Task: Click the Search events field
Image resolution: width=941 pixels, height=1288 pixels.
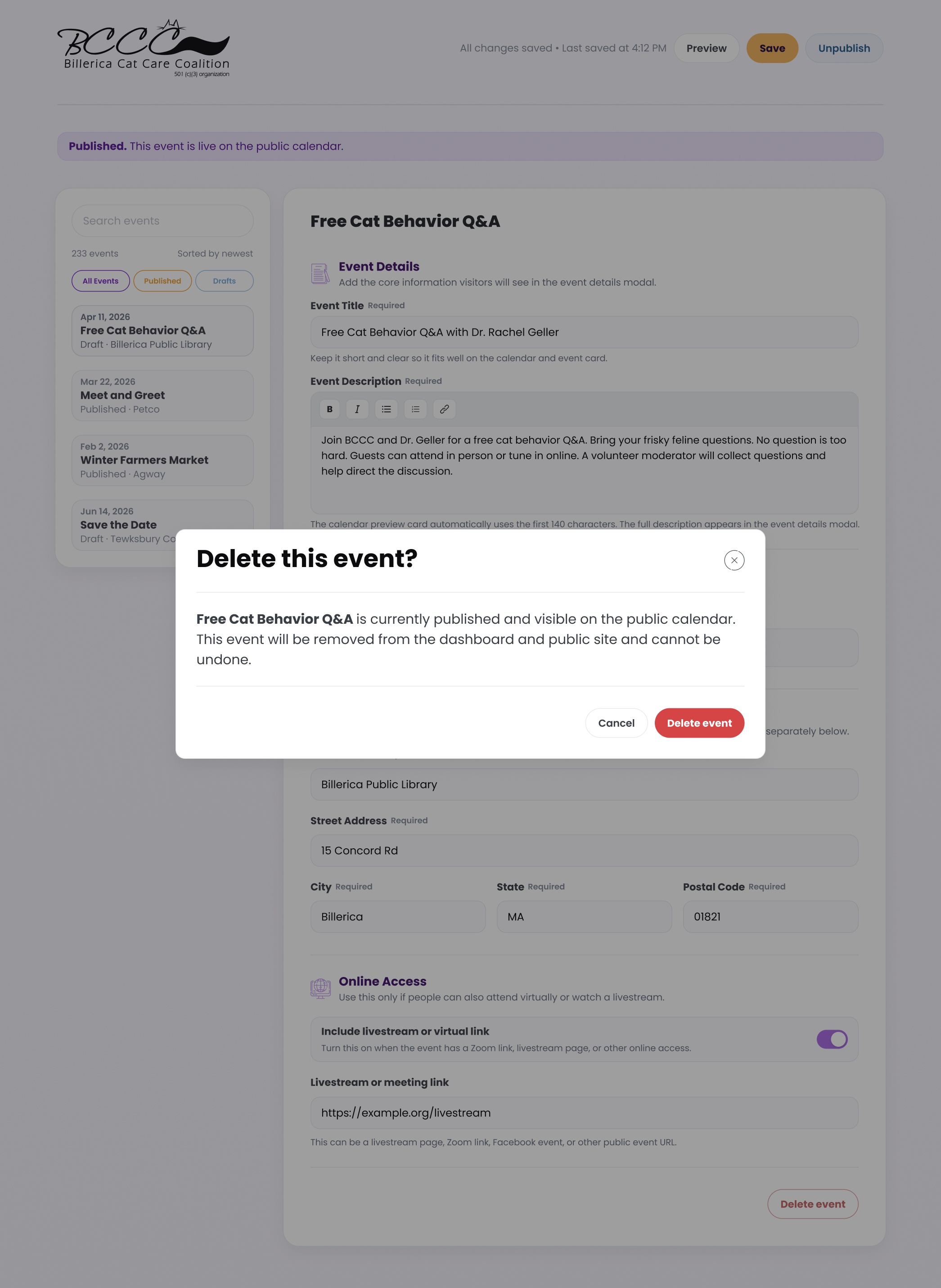Action: [162, 221]
